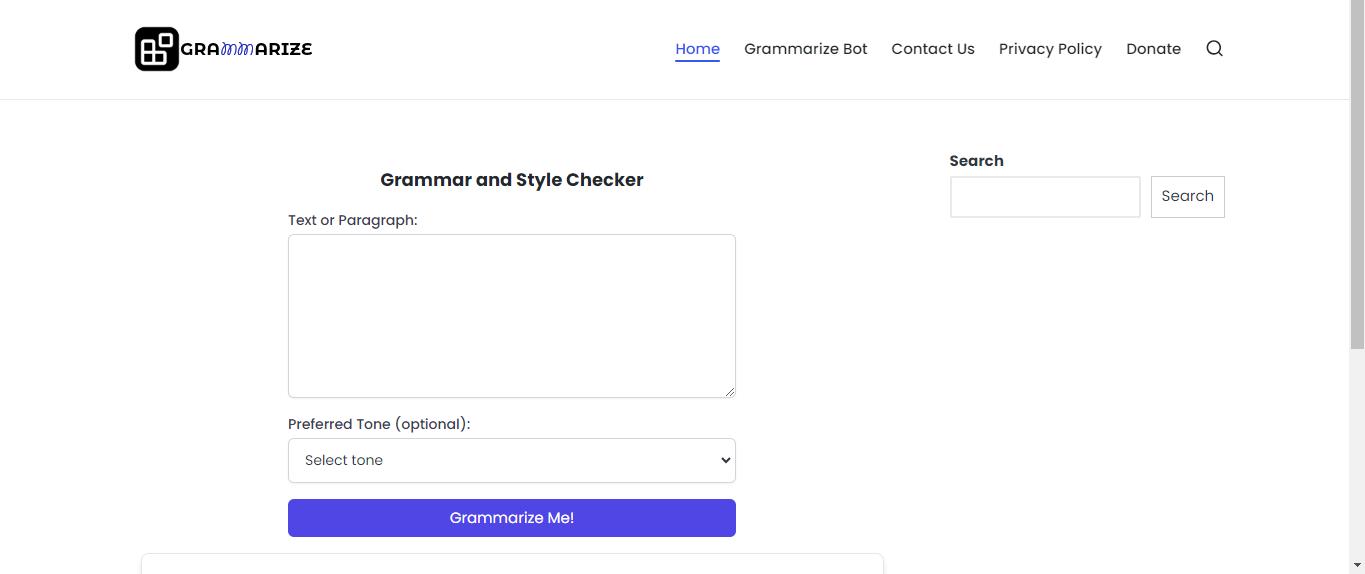1365x574 pixels.
Task: Click the sidebar Search button
Action: point(1187,197)
